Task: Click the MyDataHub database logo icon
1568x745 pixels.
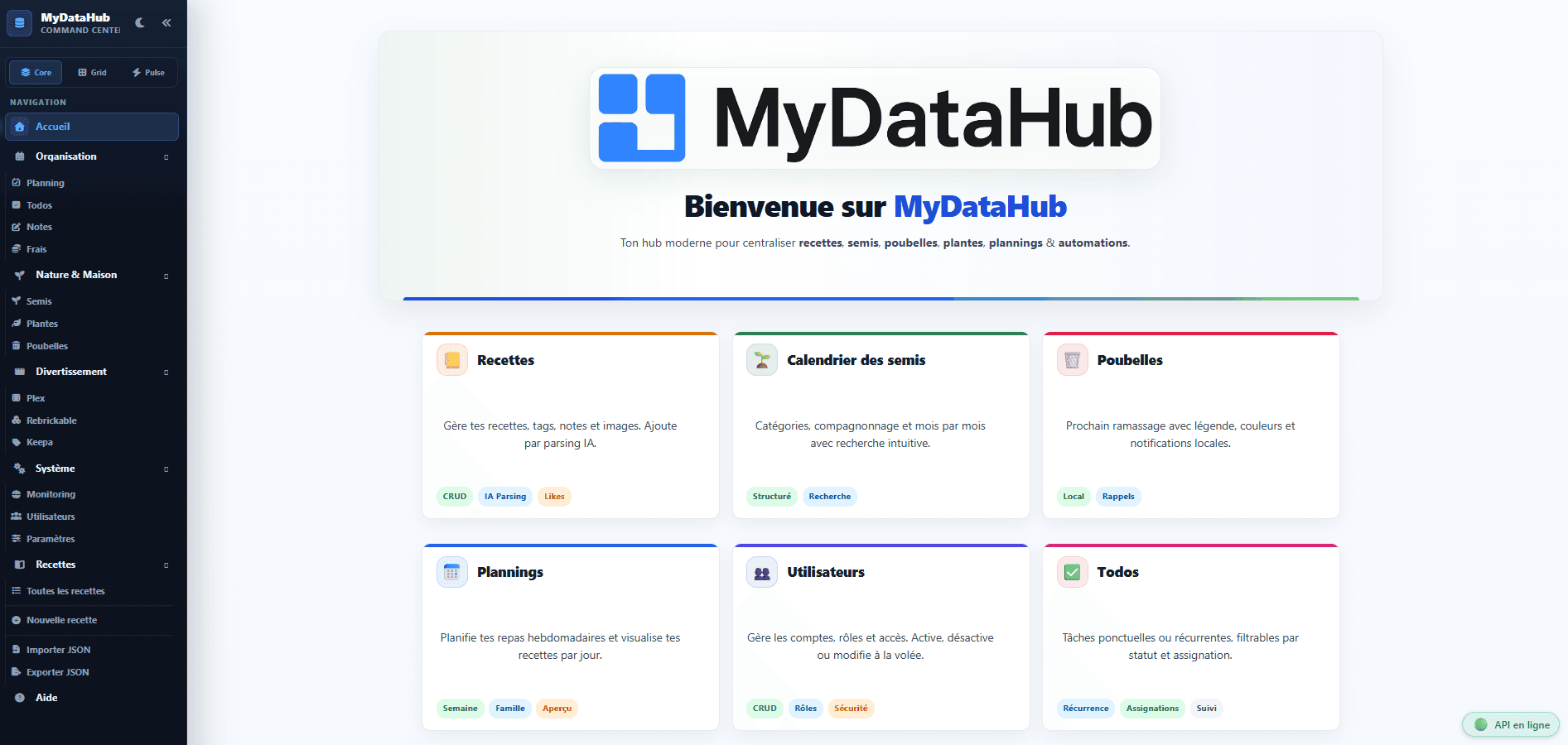Action: tap(20, 23)
